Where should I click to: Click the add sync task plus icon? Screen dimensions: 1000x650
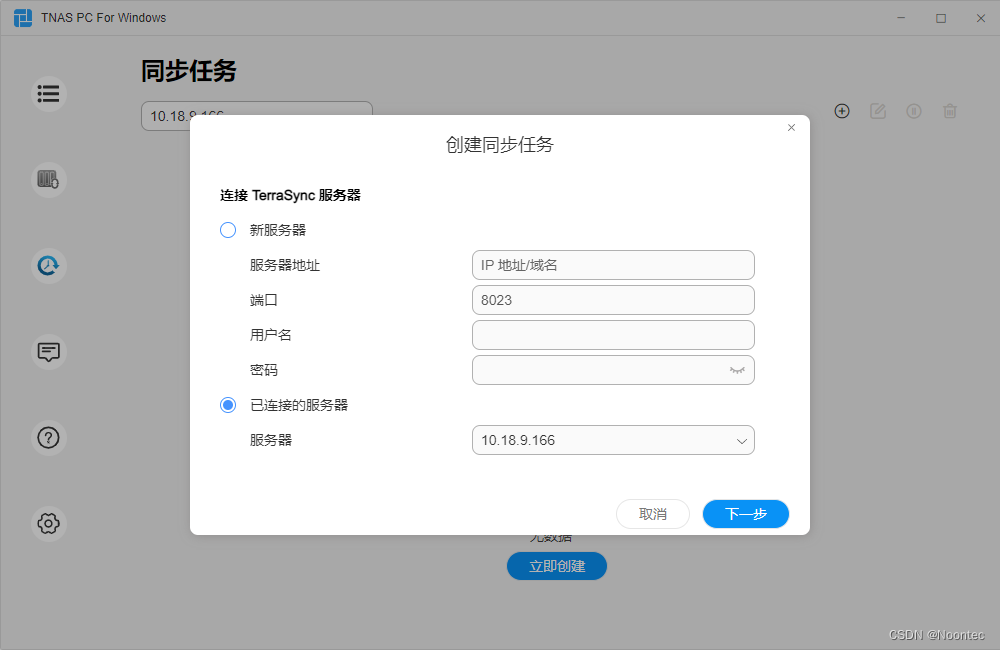[x=842, y=111]
